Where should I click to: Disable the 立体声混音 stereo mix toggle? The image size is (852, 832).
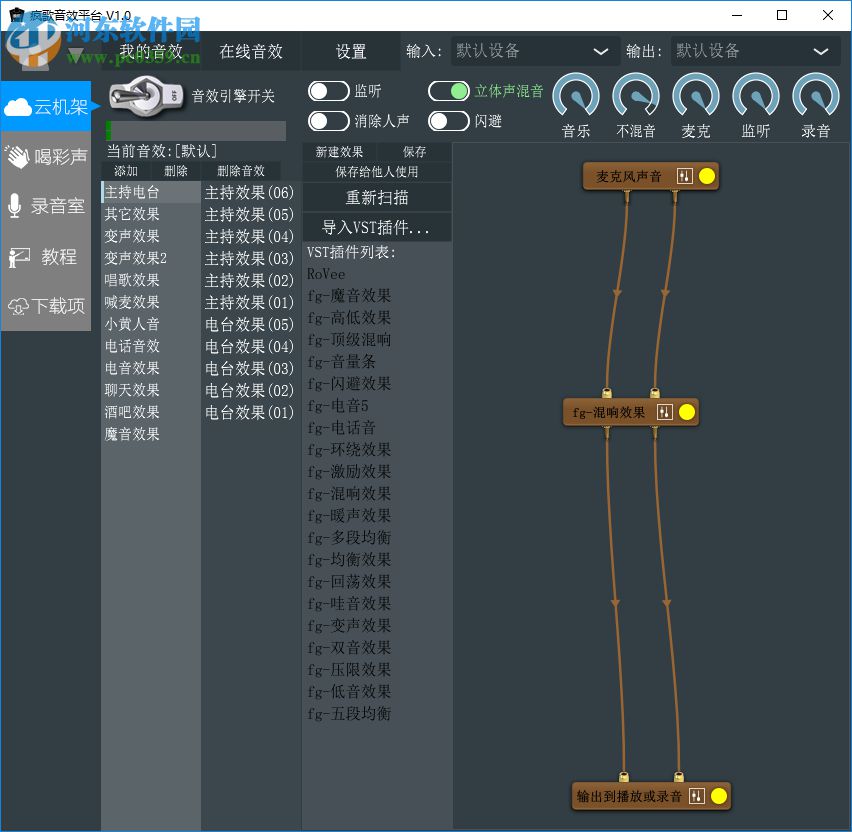point(450,90)
